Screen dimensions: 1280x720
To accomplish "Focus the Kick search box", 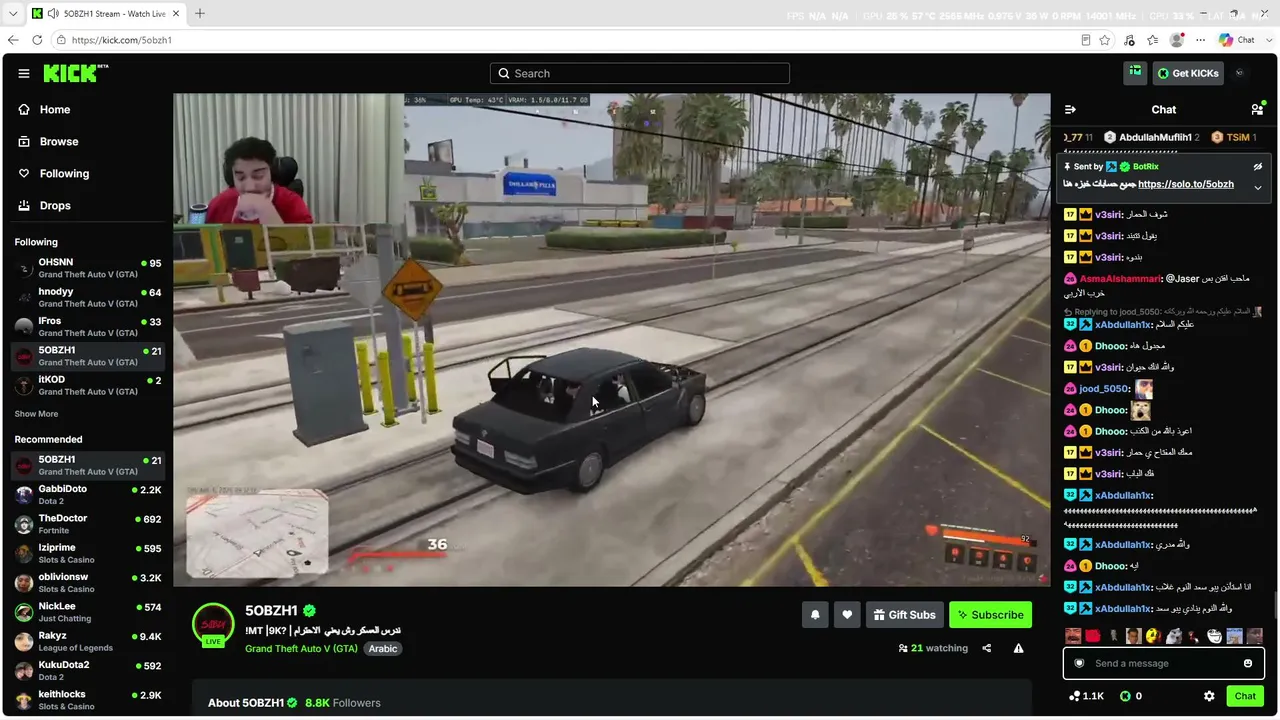I will point(640,73).
